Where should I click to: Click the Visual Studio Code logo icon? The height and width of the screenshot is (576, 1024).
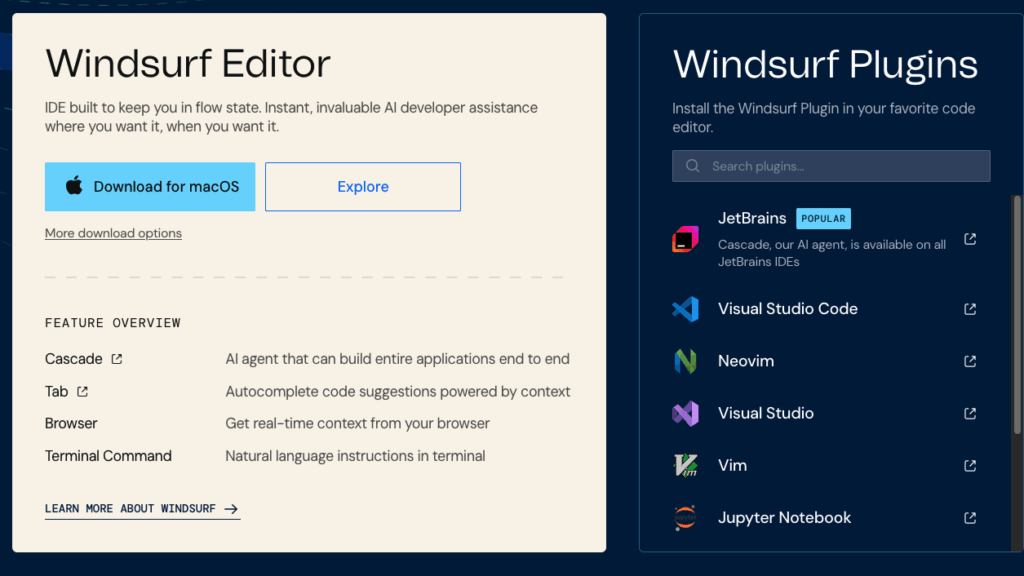coord(685,309)
